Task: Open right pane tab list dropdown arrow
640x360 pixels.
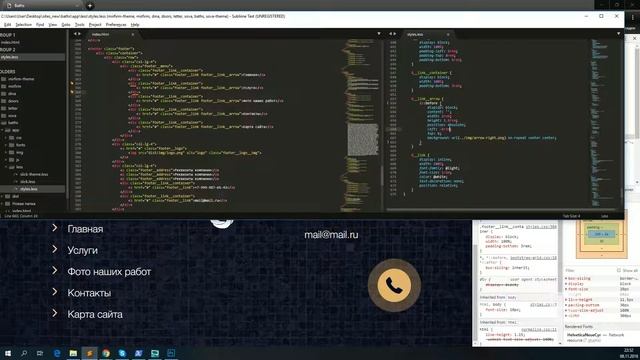Action: [618, 34]
